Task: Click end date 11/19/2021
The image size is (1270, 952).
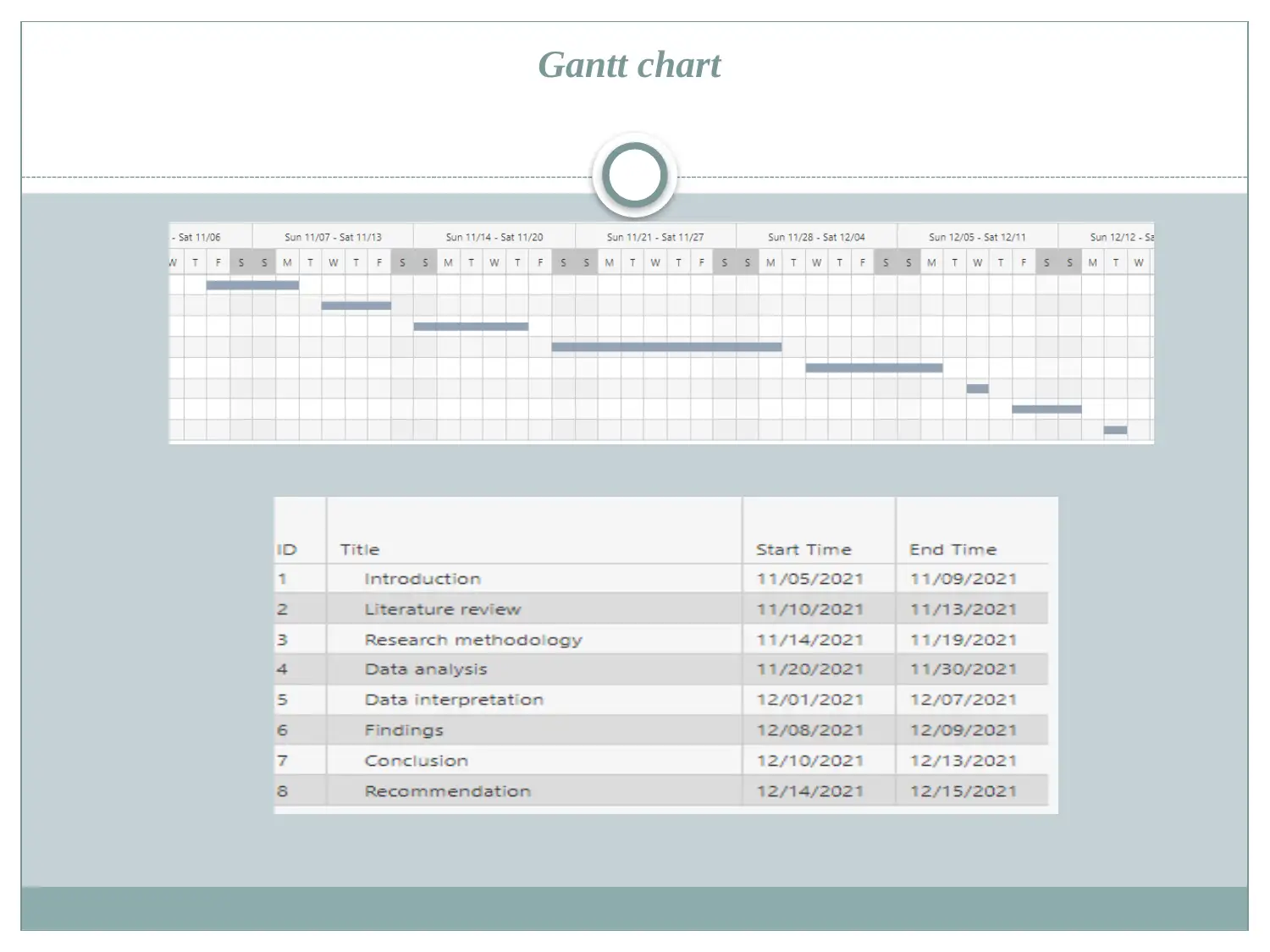Action: click(x=964, y=640)
